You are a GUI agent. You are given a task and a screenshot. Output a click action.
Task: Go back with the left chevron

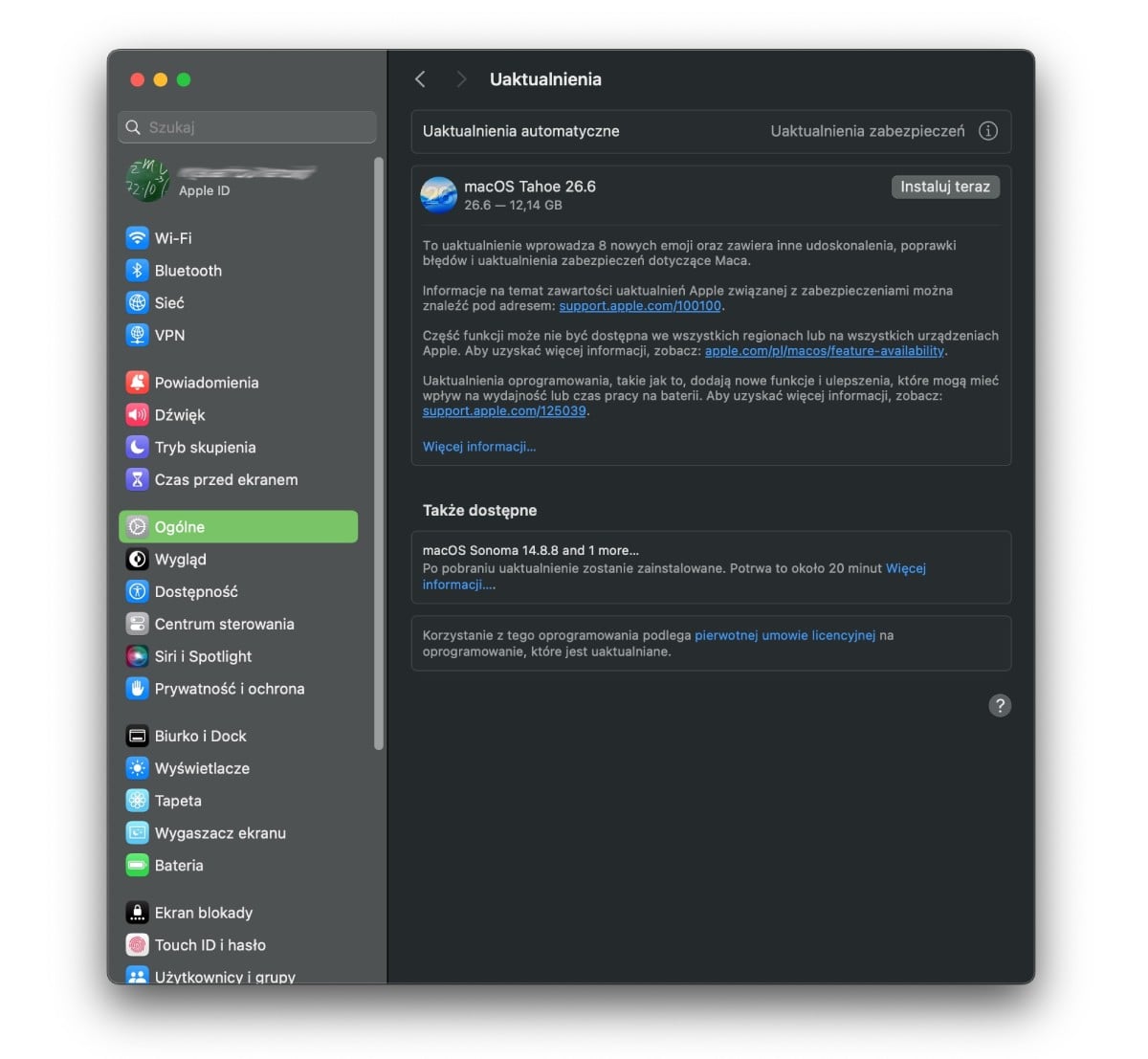click(420, 79)
